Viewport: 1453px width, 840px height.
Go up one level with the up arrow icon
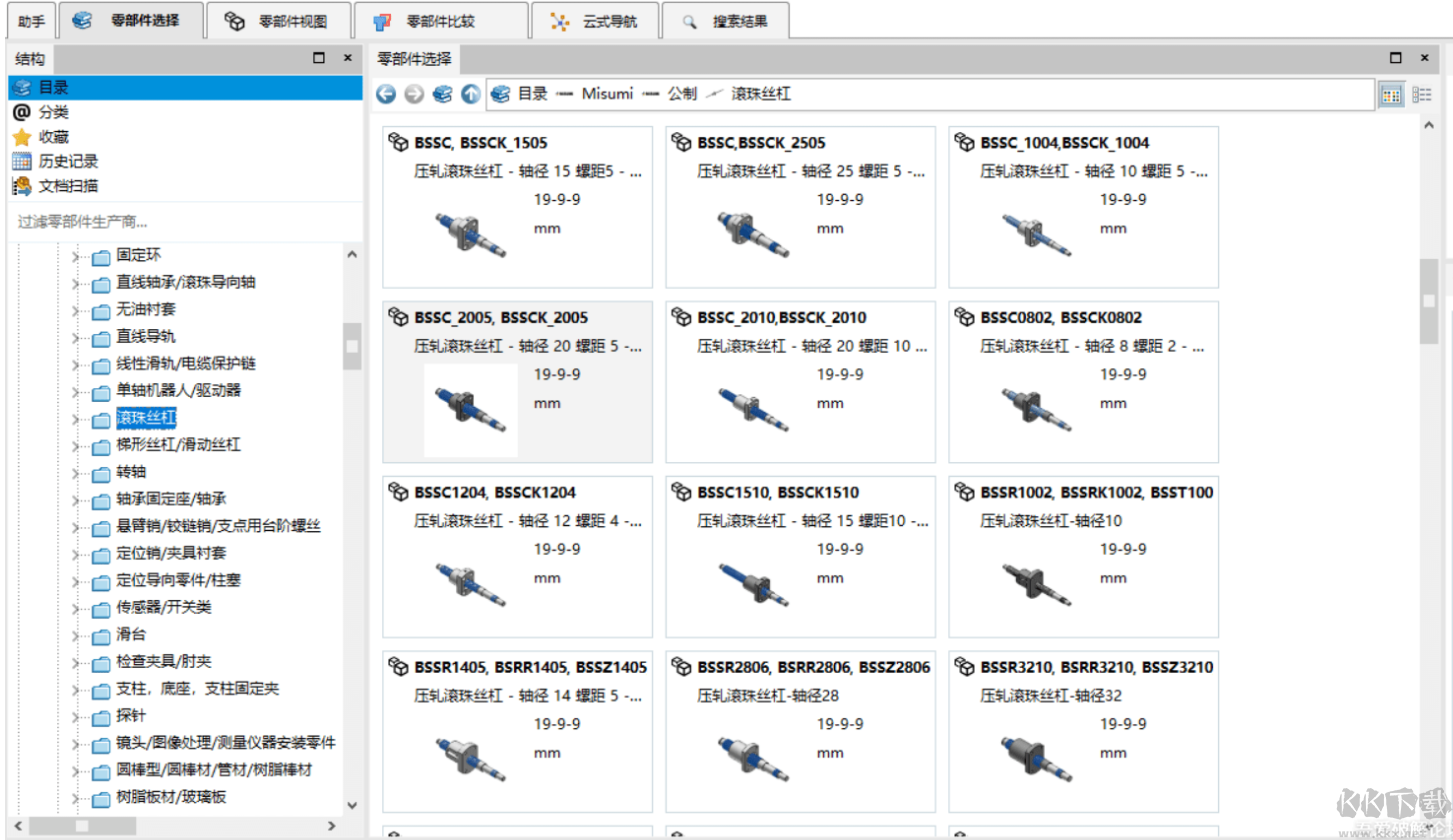coord(471,94)
